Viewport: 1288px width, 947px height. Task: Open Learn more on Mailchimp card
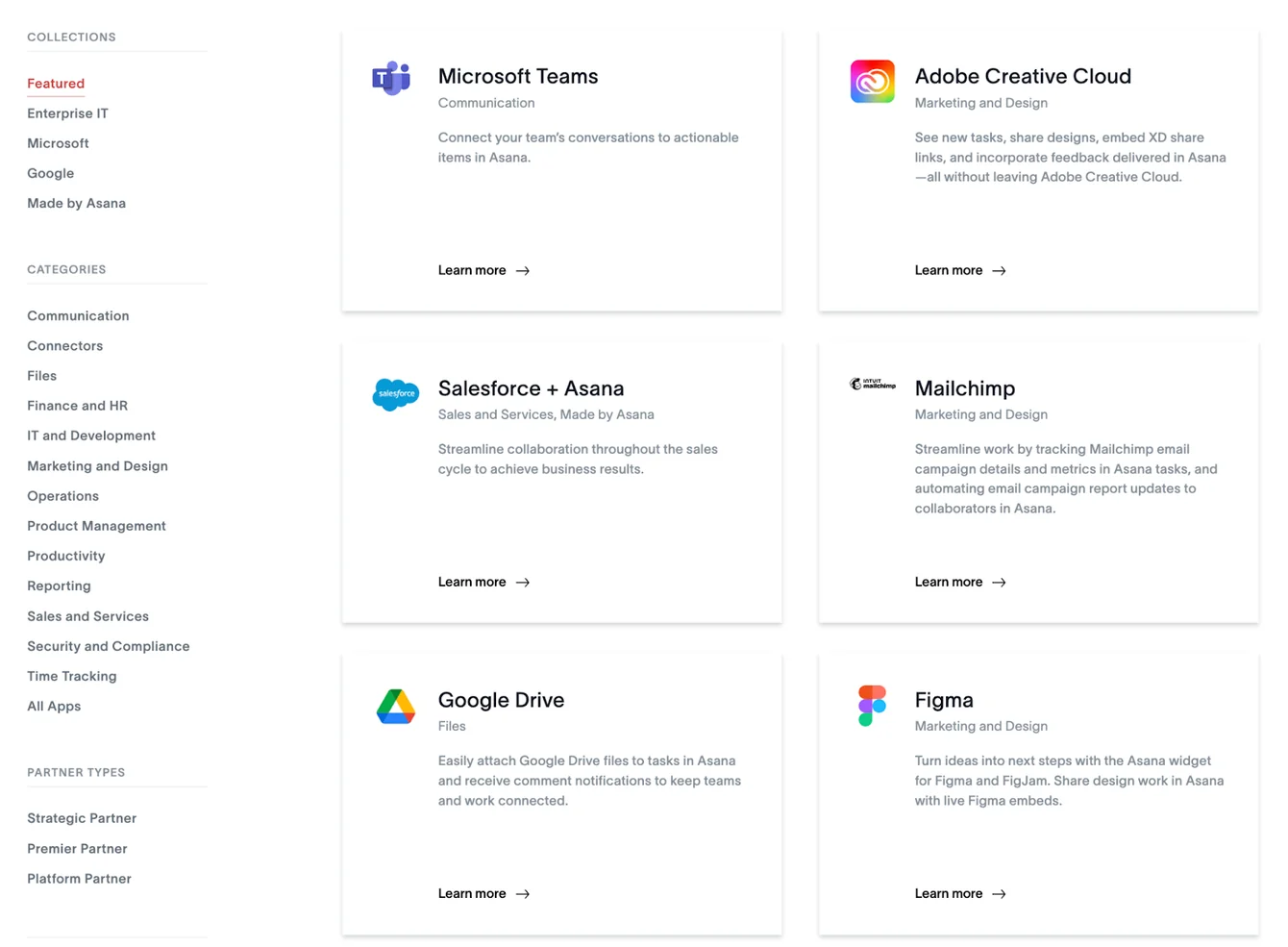coord(960,582)
